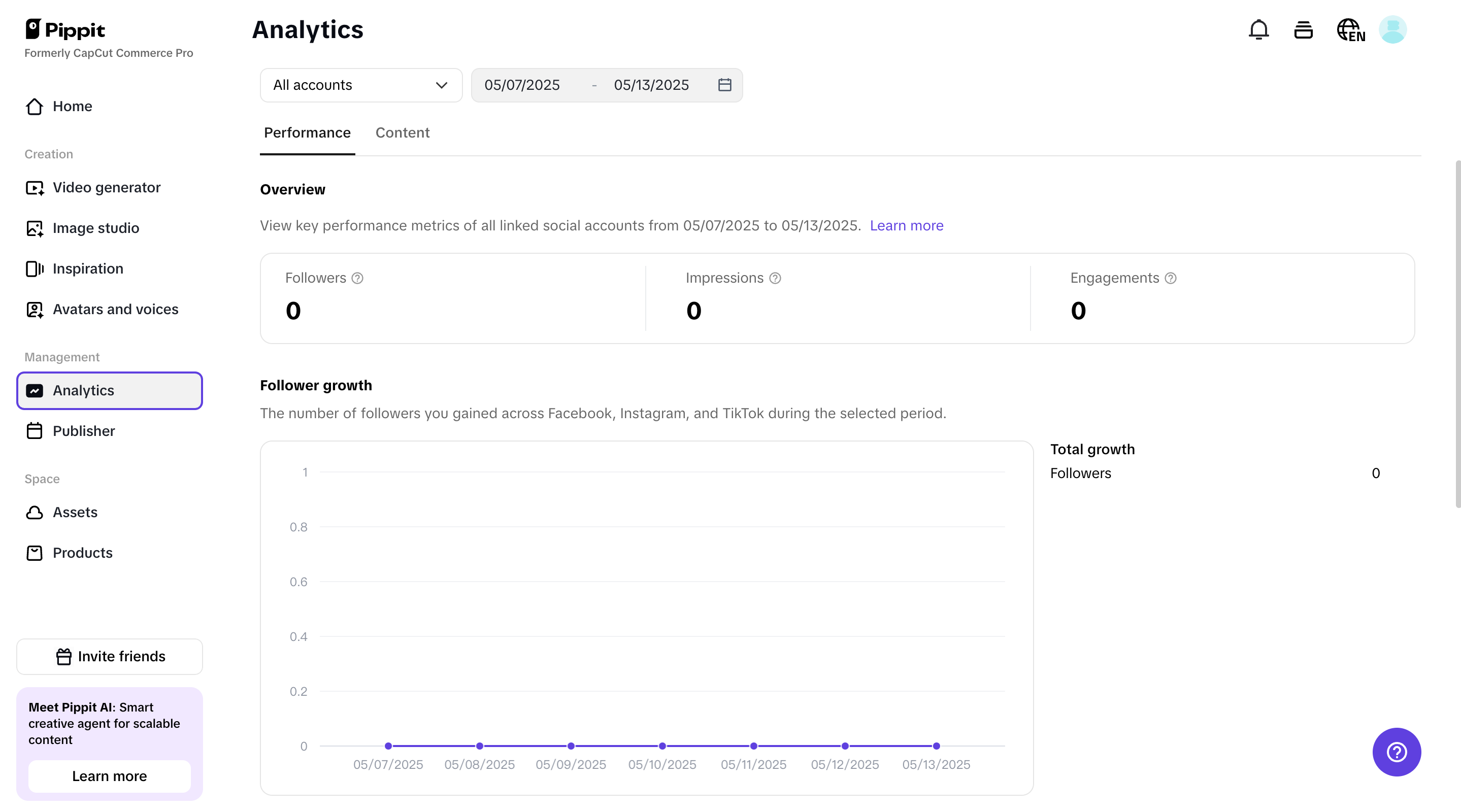Open the floating help question mark button

(x=1397, y=753)
